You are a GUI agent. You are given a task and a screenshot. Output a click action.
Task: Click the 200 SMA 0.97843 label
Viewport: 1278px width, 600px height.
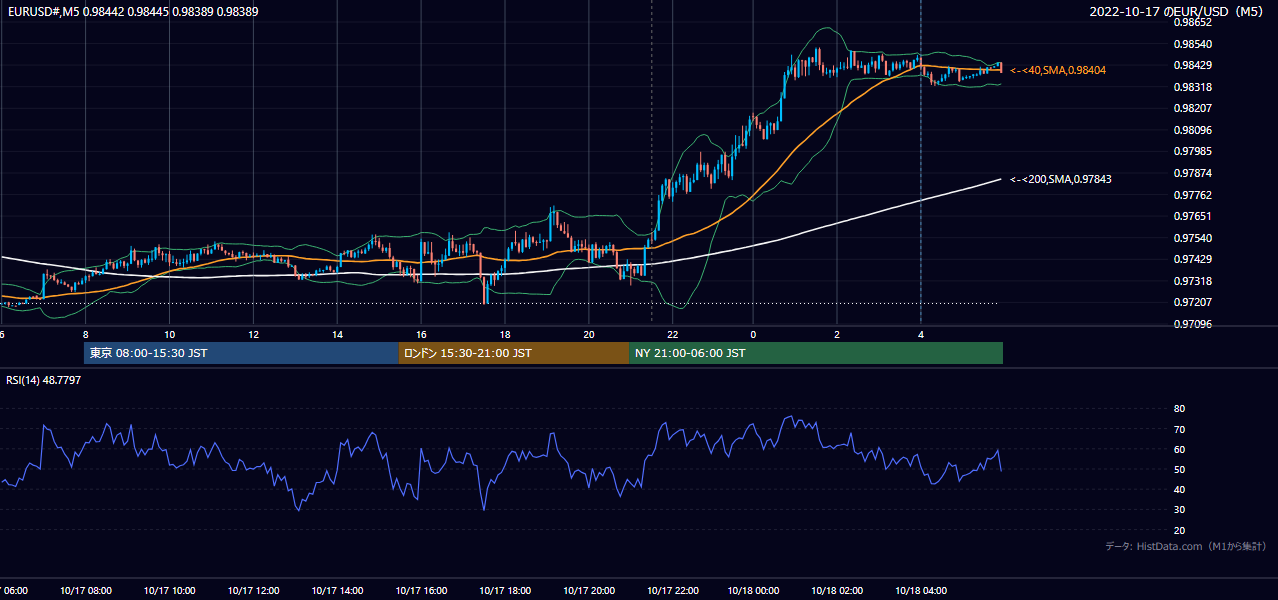(1060, 179)
